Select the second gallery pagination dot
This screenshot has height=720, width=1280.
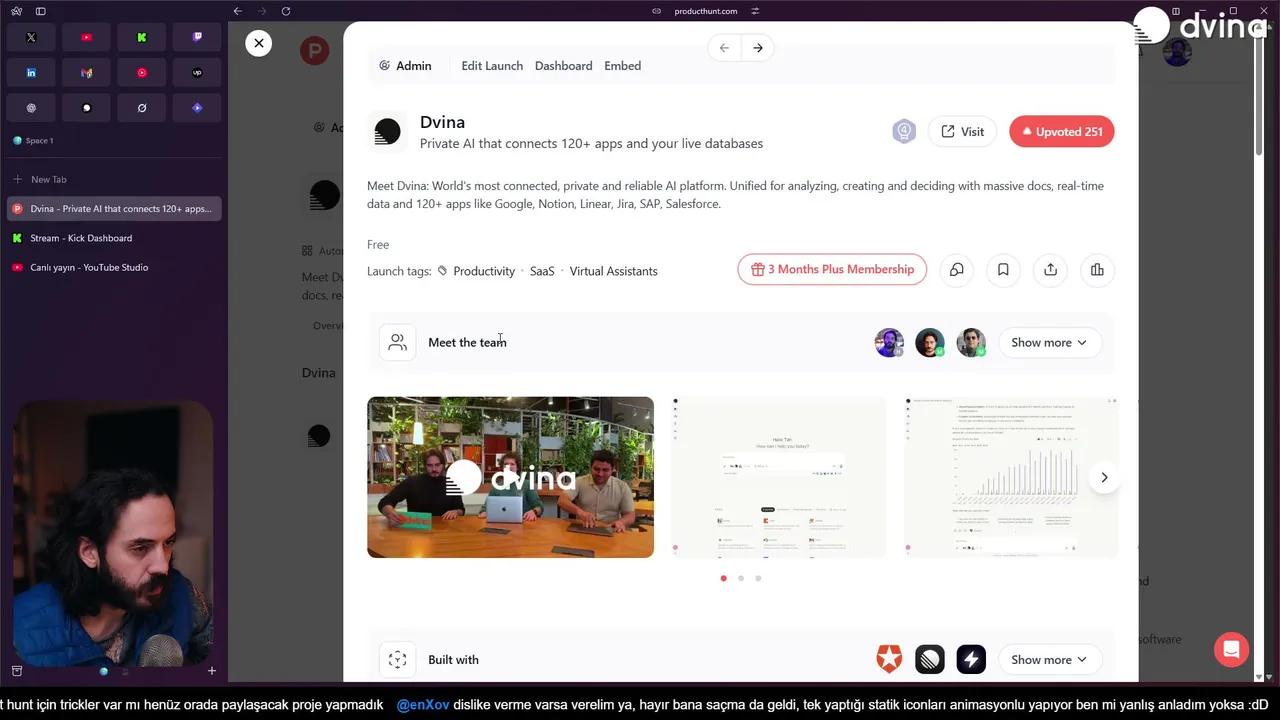(x=741, y=578)
